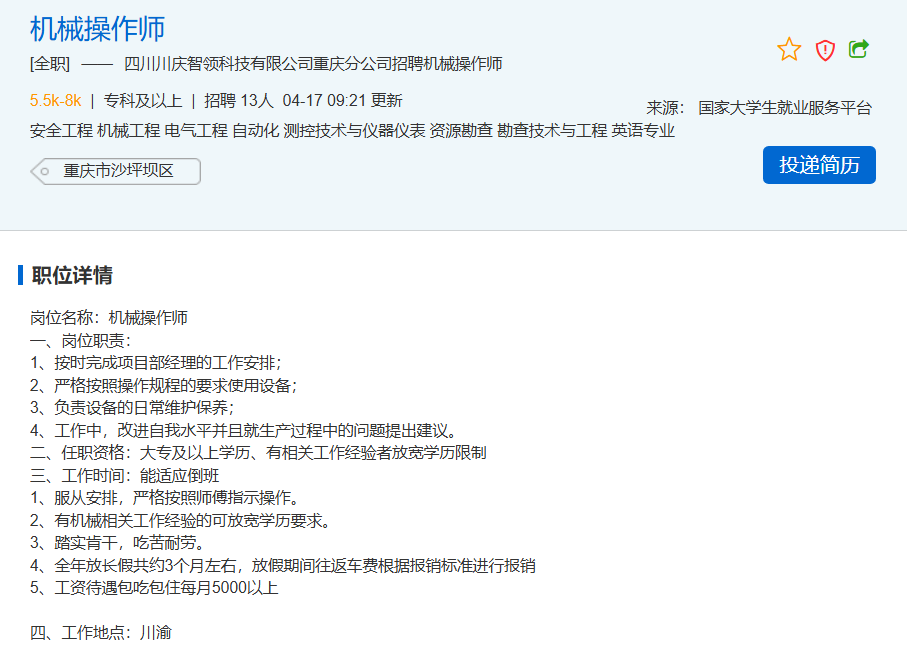907x667 pixels.
Task: Click the 英语专业 major tag
Action: coord(643,131)
